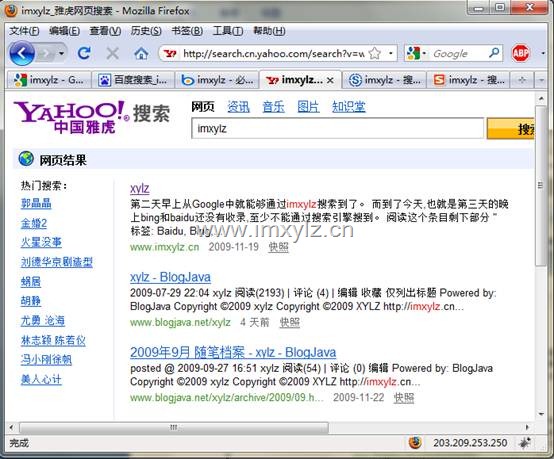Select the 资讯 search category
Image resolution: width=554 pixels, height=459 pixels.
click(238, 106)
